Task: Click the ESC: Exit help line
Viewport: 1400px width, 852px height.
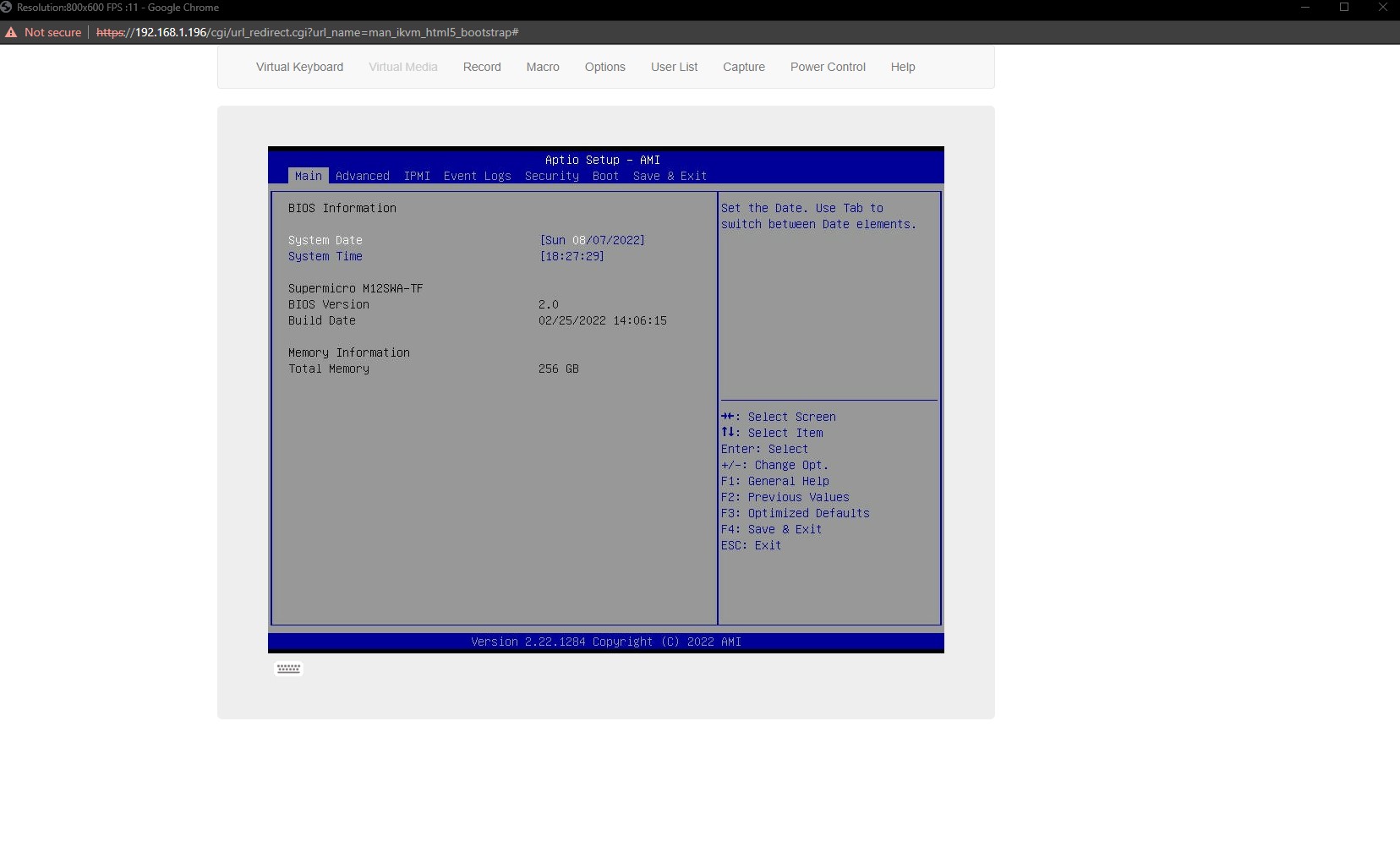Action: (752, 545)
